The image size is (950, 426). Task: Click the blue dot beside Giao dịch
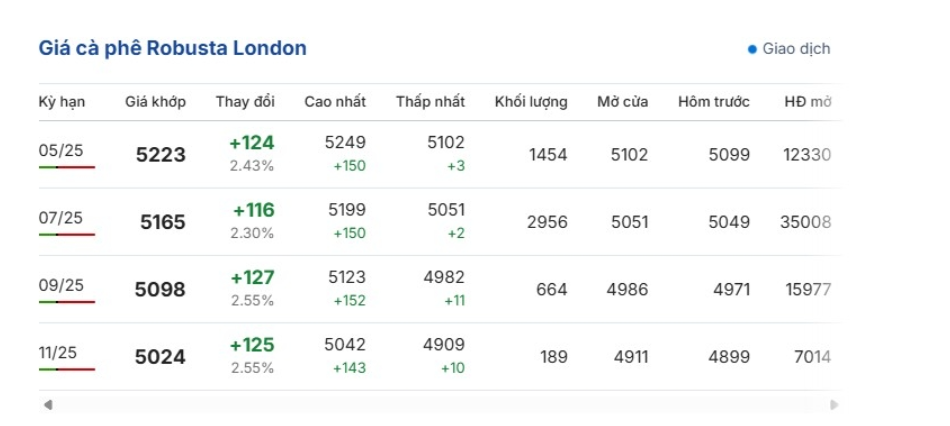[752, 49]
